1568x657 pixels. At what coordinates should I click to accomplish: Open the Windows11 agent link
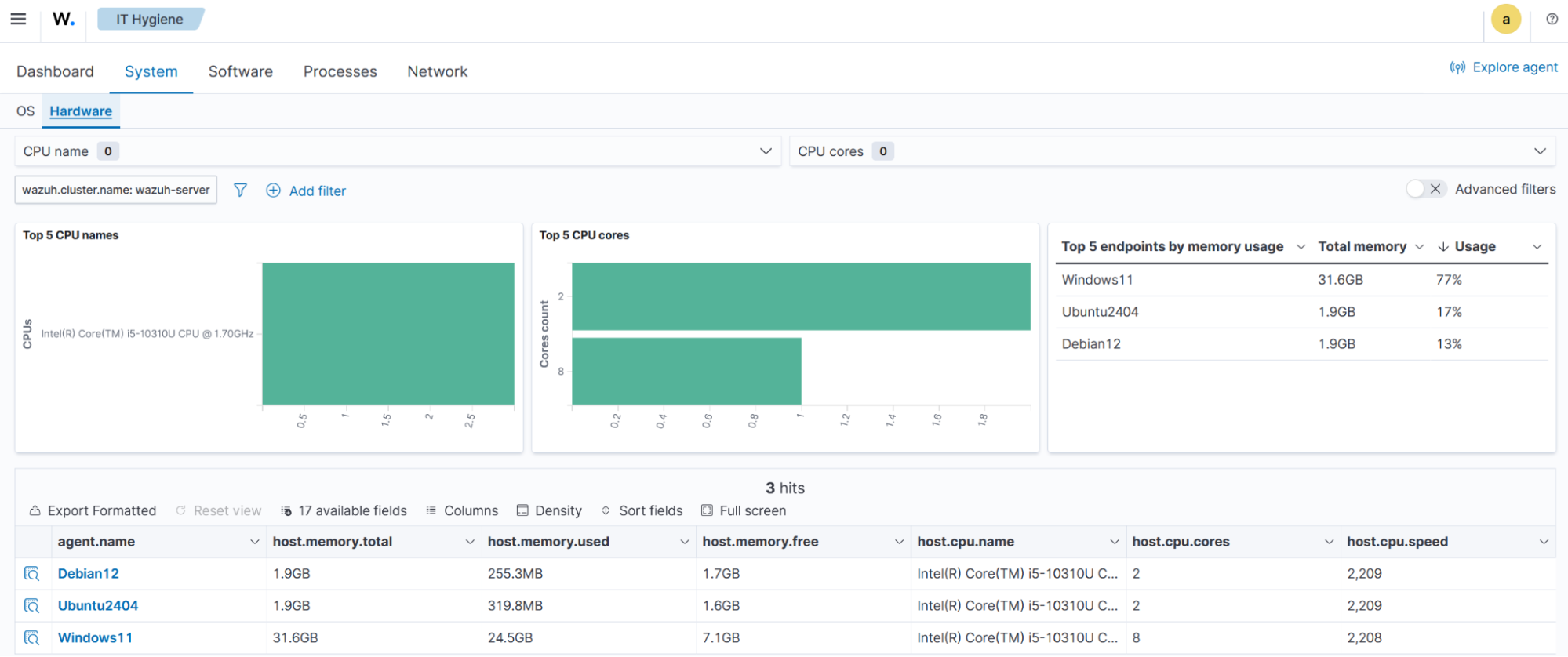(95, 638)
